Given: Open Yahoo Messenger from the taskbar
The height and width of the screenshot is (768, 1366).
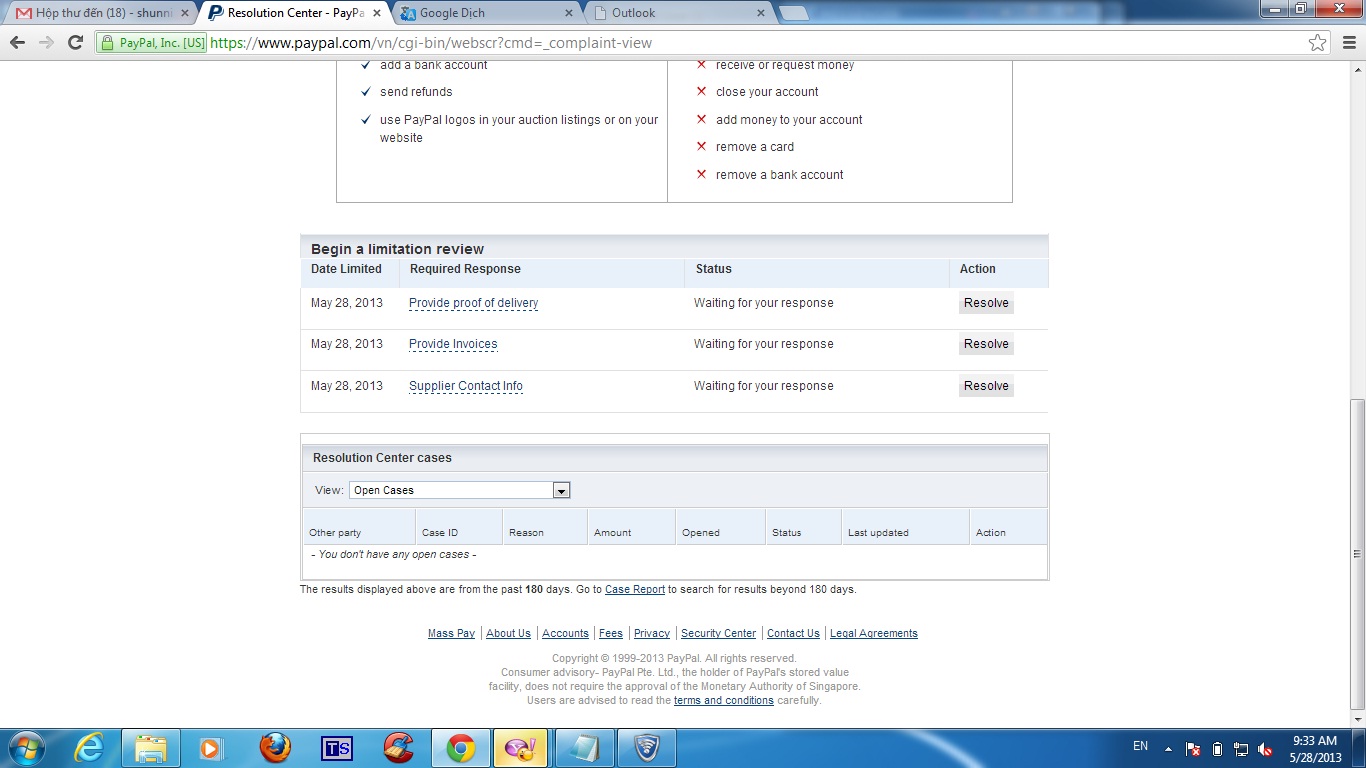Looking at the screenshot, I should 521,748.
